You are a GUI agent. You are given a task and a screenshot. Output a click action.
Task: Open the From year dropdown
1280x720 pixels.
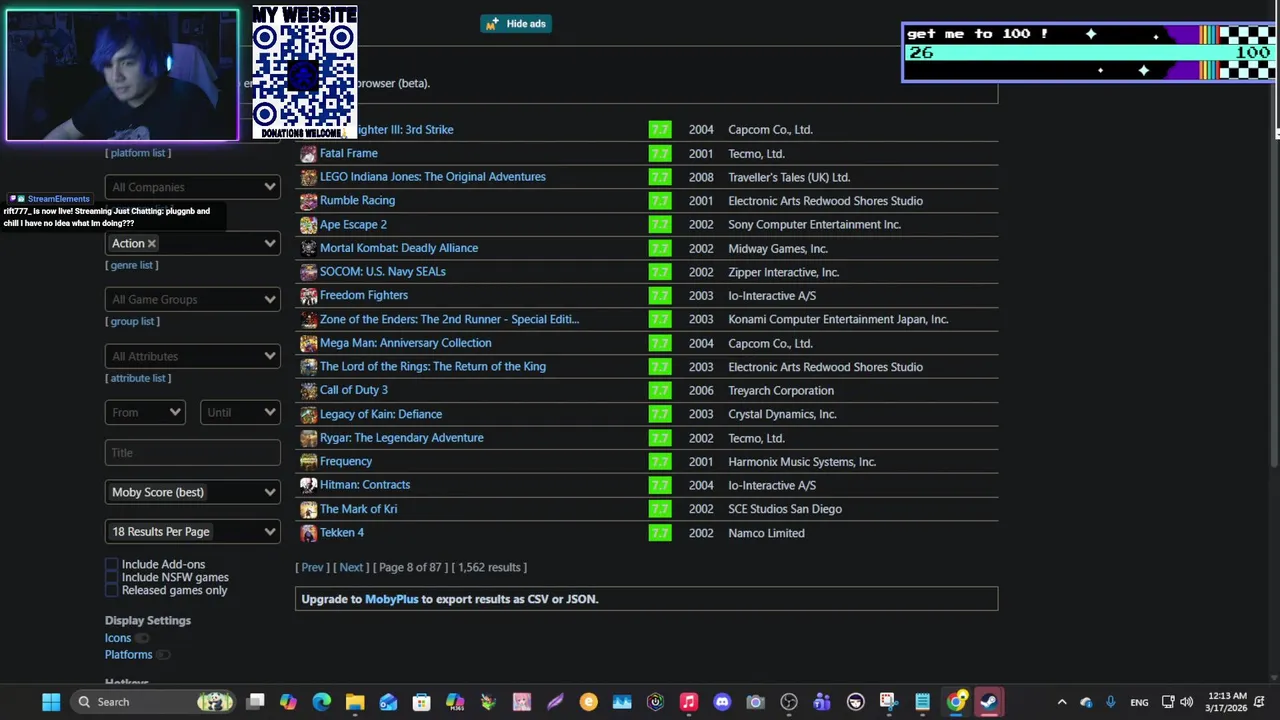click(145, 412)
